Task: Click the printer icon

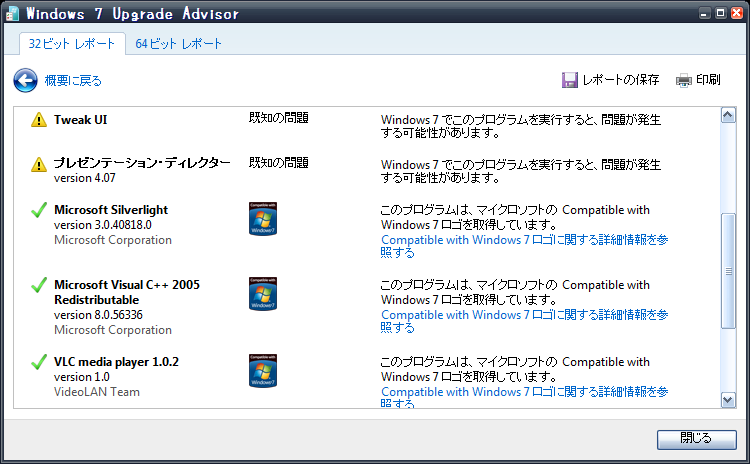Action: tap(684, 80)
